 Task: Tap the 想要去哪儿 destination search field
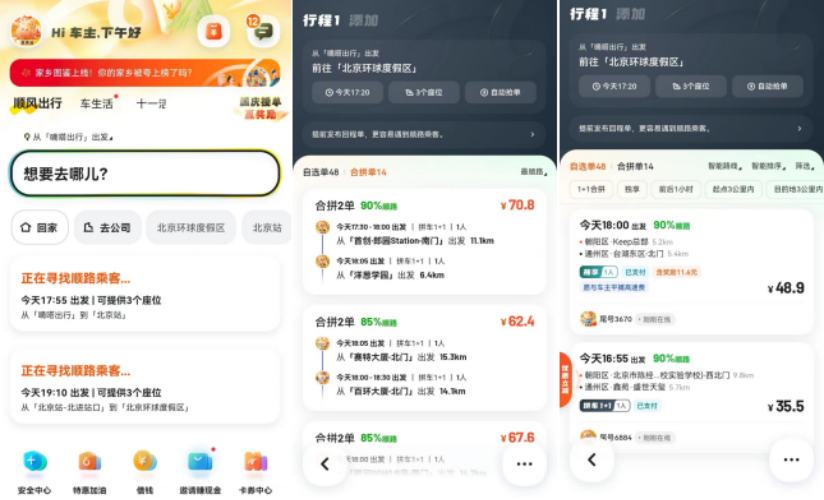click(x=145, y=174)
